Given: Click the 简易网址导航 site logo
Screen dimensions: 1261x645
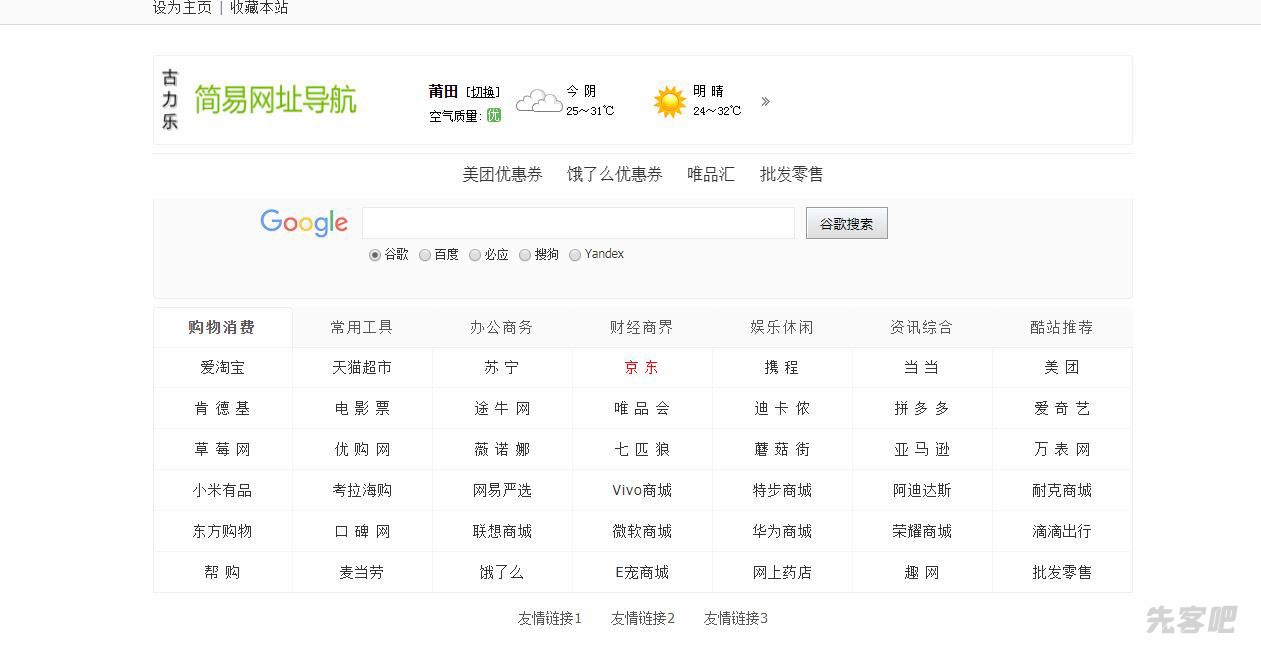Looking at the screenshot, I should point(274,100).
